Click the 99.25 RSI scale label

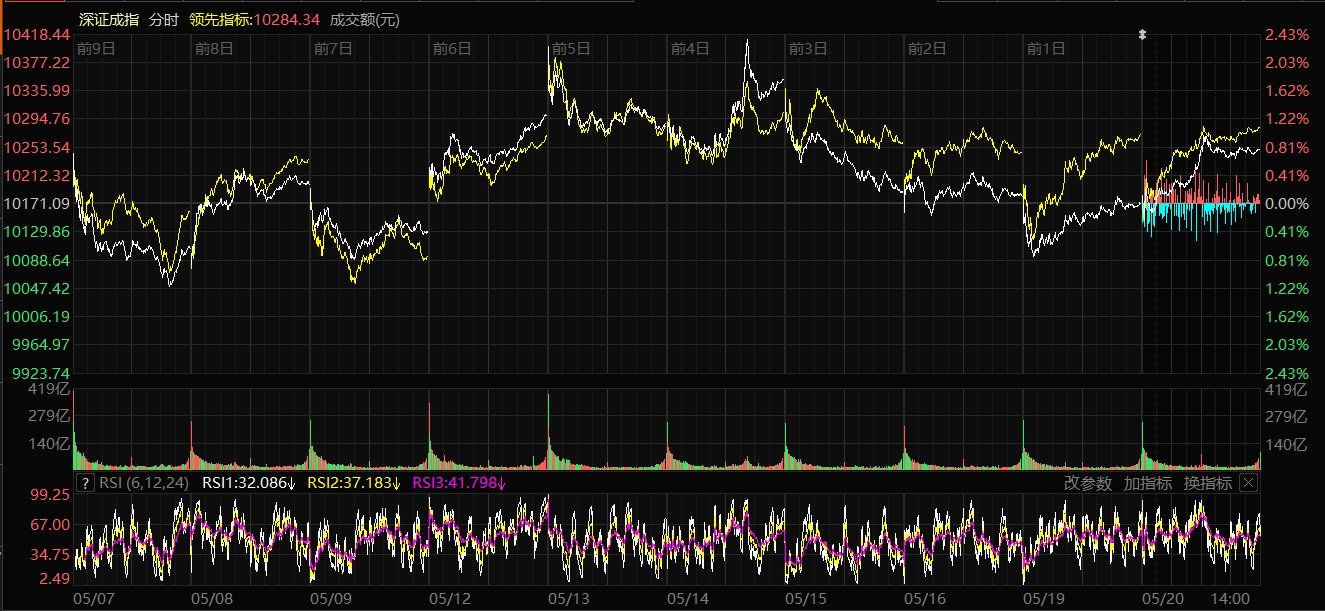[x=52, y=494]
